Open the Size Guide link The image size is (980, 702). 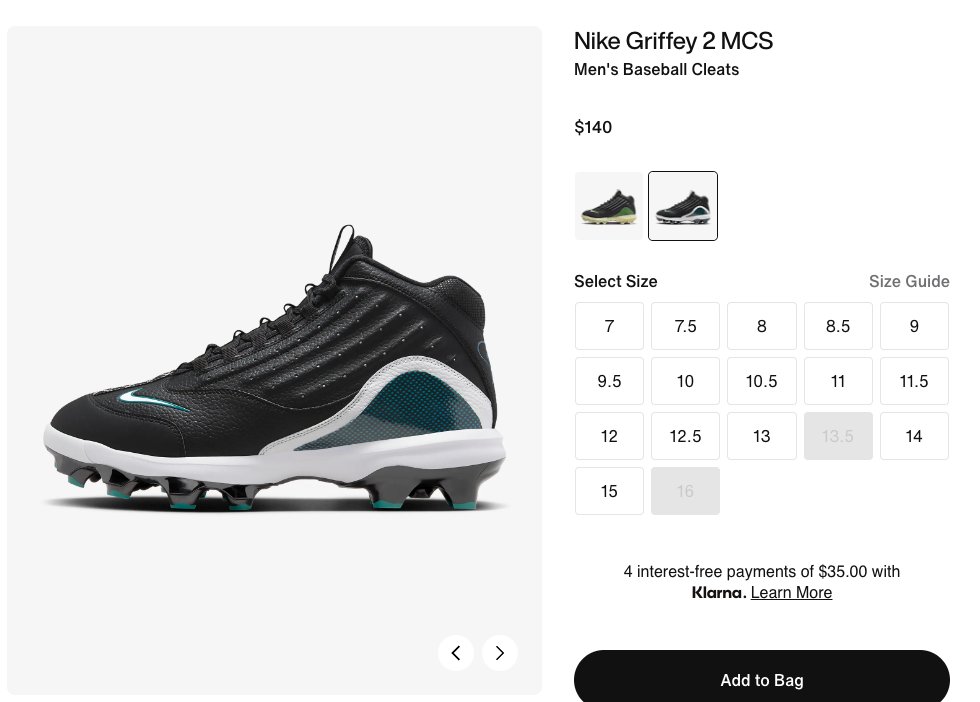[909, 281]
